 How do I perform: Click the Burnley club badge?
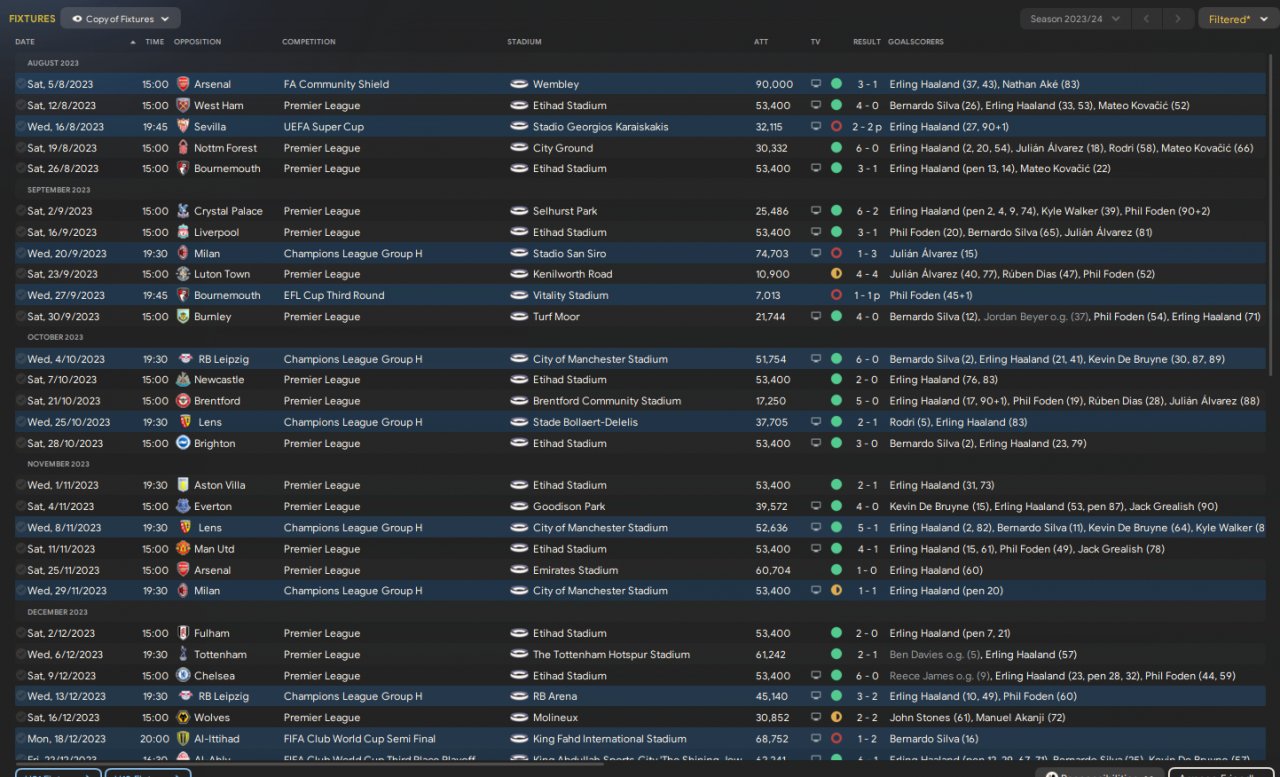(183, 316)
